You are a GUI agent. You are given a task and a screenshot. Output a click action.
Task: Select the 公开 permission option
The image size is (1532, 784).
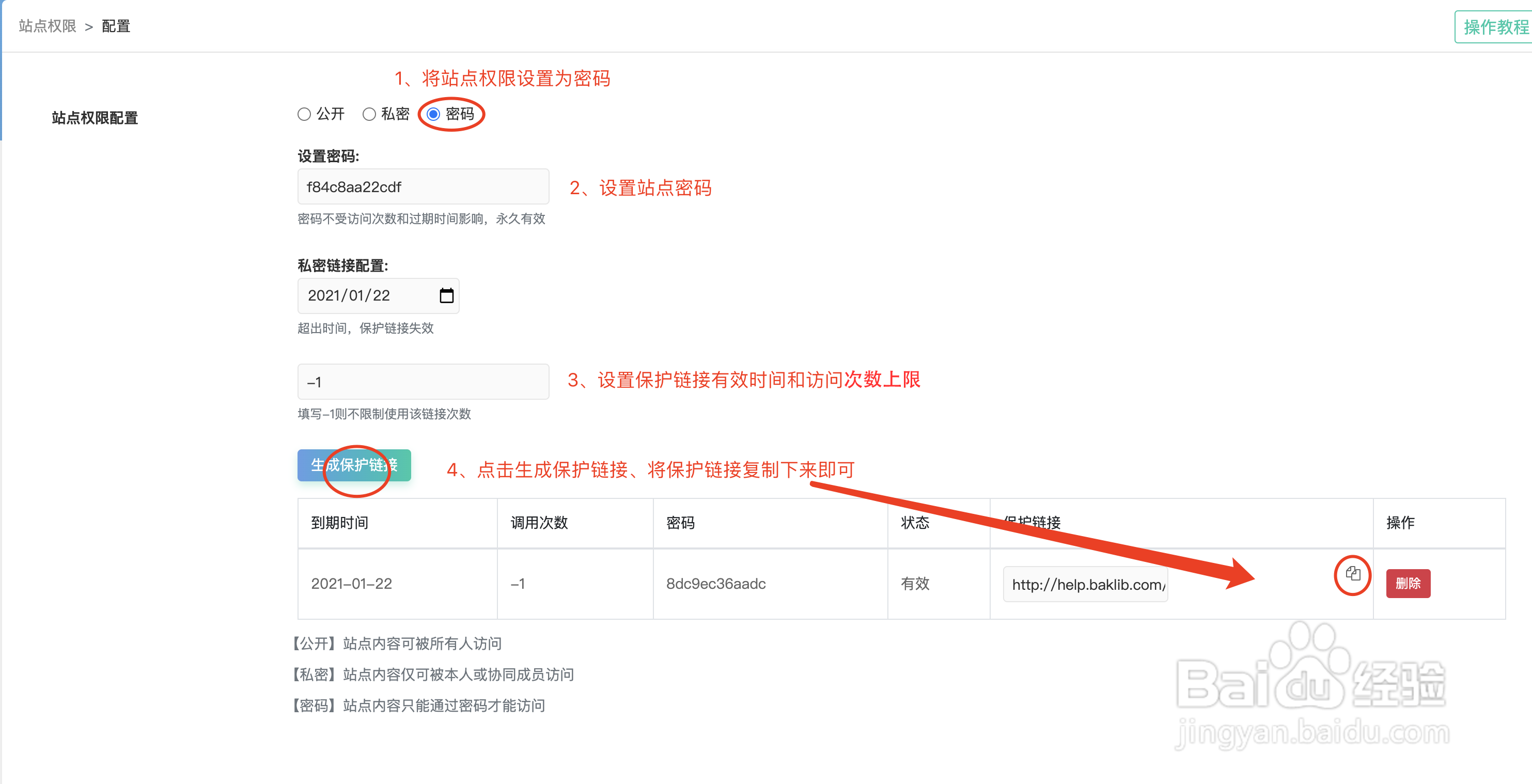point(304,114)
